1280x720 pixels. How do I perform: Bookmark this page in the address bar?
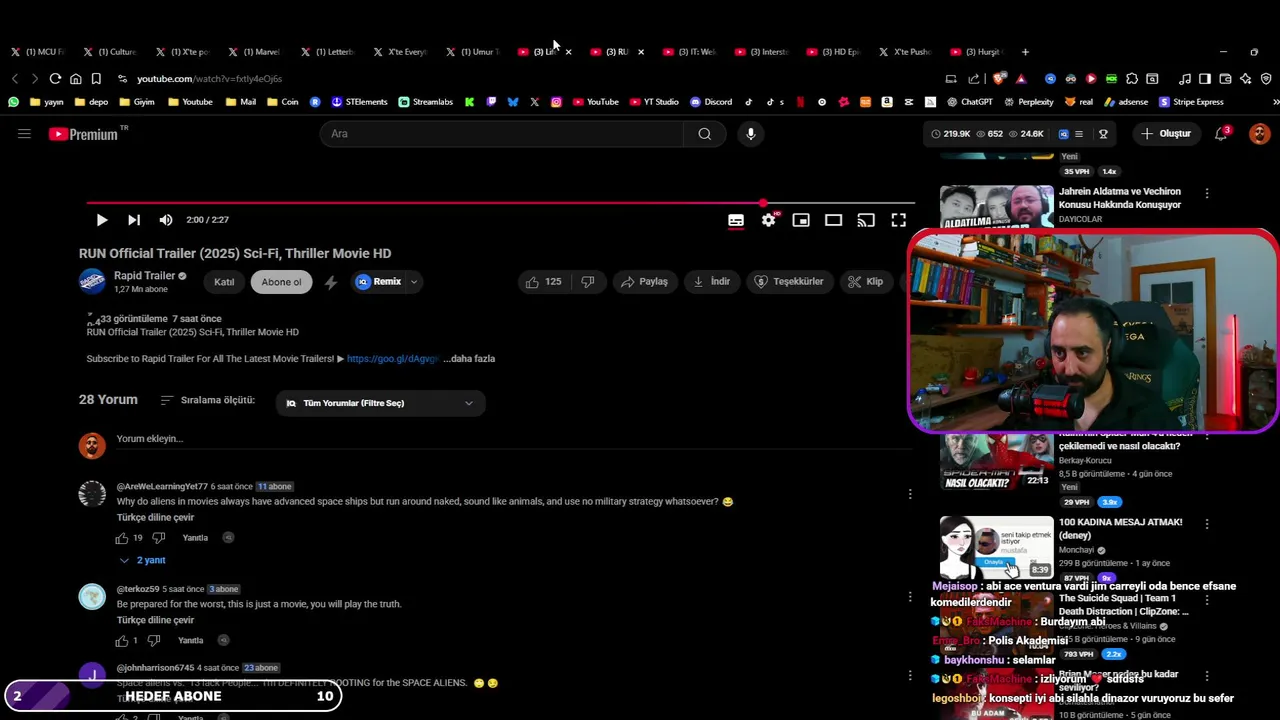96,79
